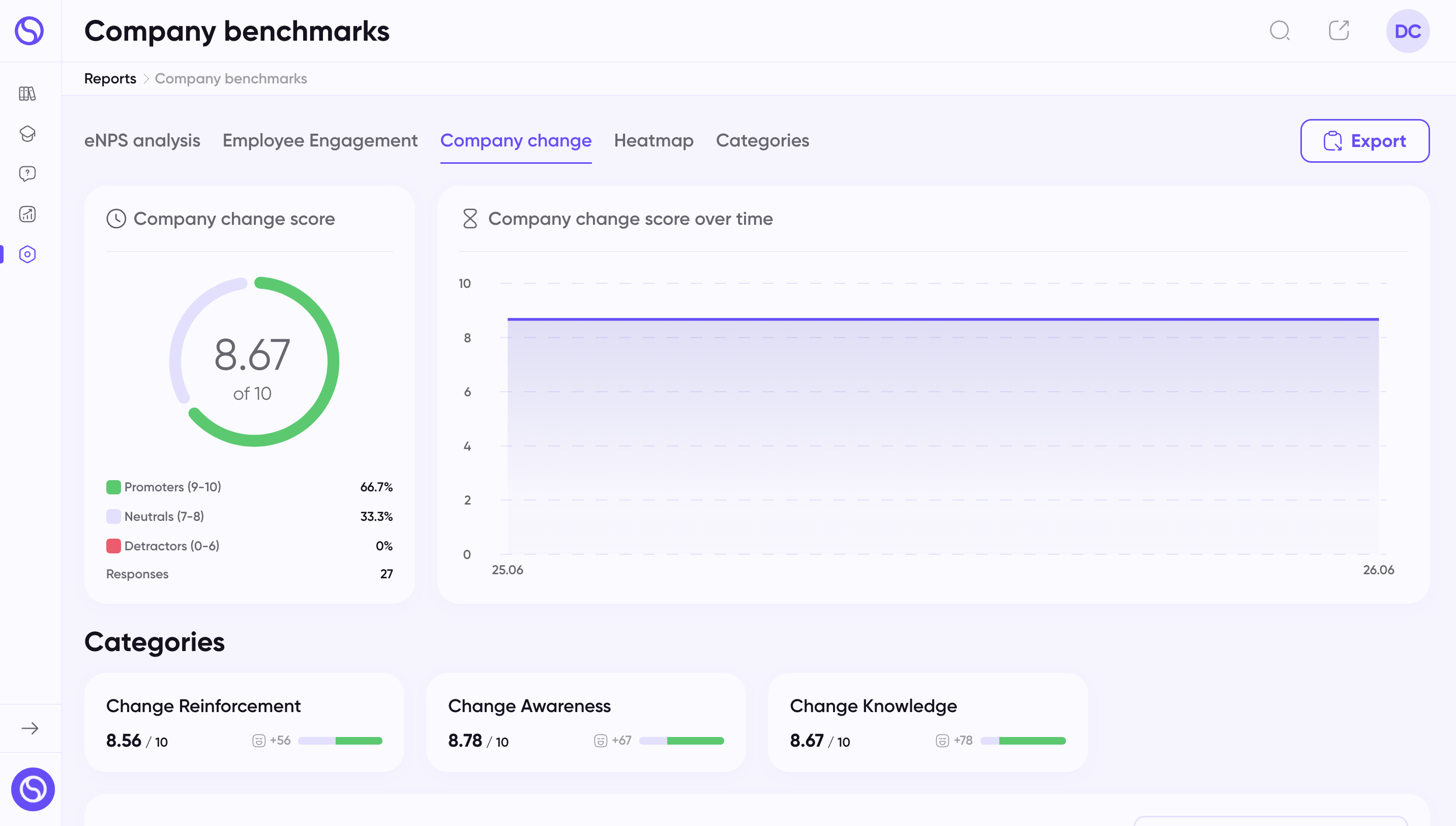The image size is (1456, 826).
Task: Switch to the Categories tab
Action: (x=762, y=141)
